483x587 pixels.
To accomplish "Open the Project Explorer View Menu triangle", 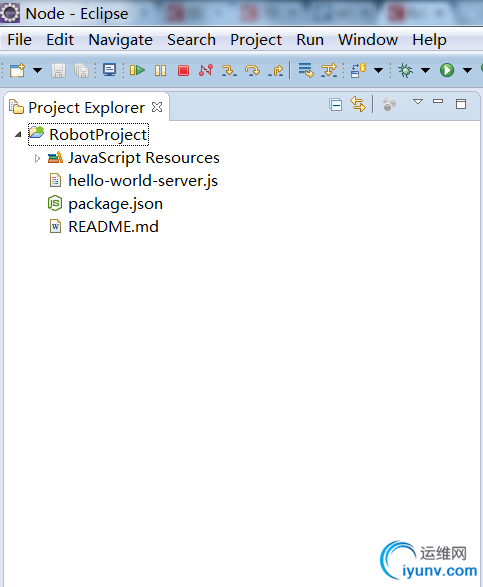I will point(418,101).
